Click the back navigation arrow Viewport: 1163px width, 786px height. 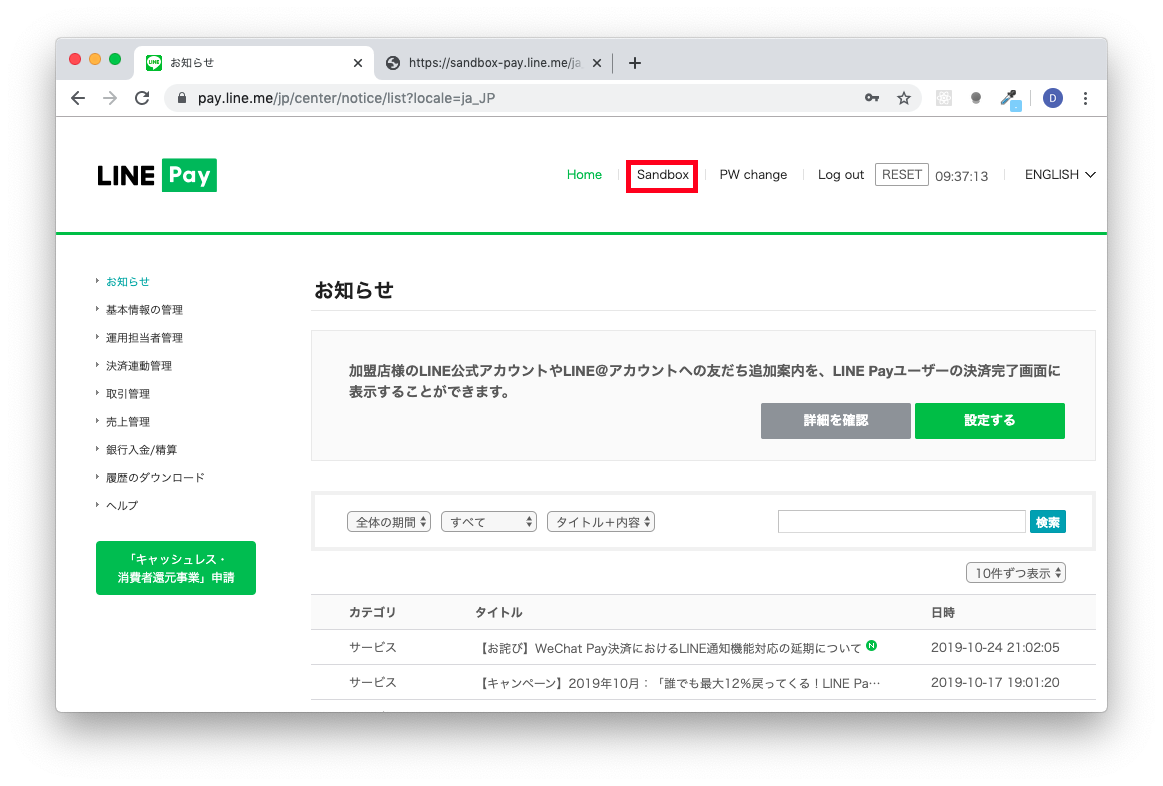click(77, 98)
